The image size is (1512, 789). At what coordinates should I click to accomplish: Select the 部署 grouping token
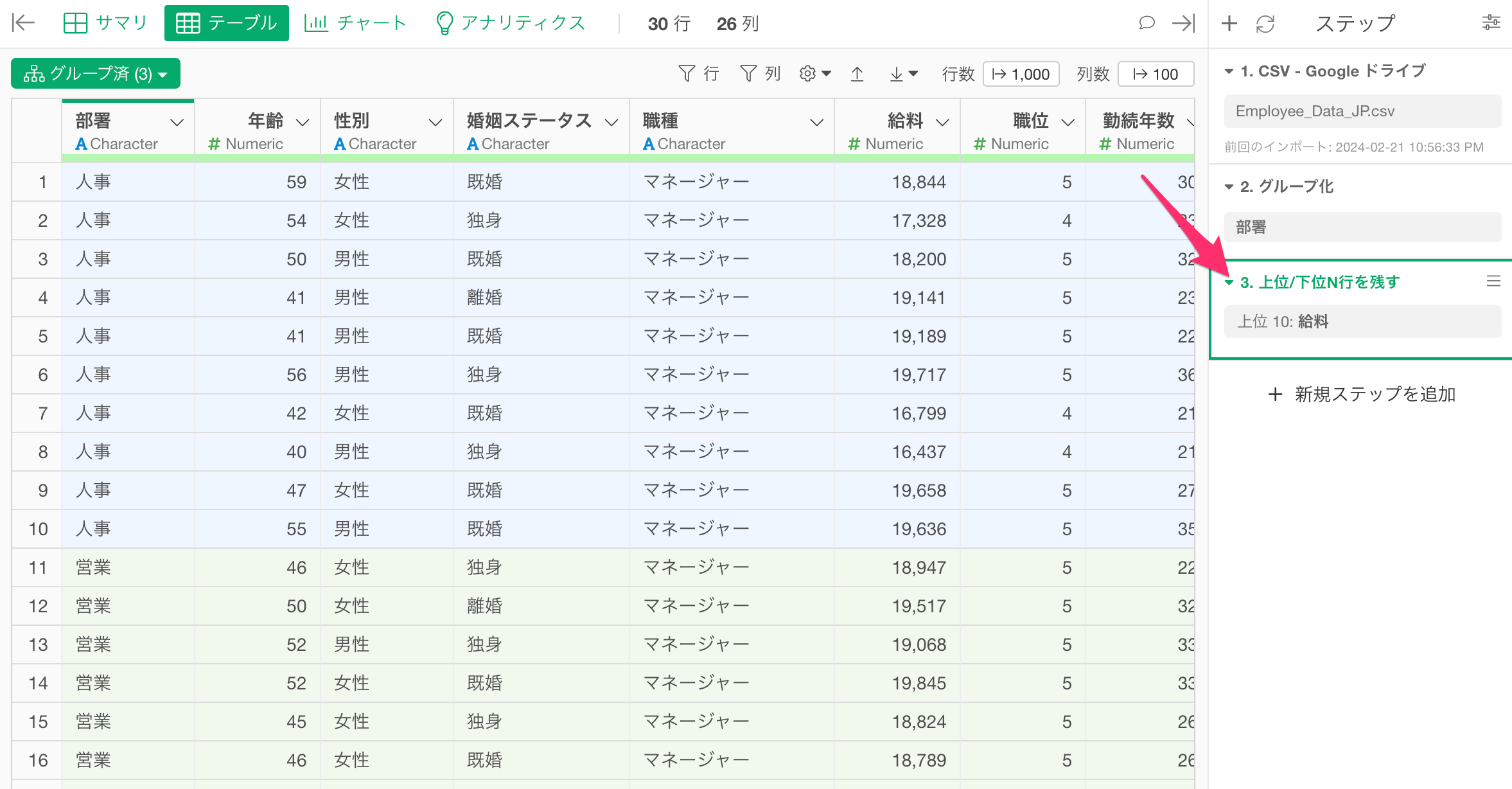1362,227
